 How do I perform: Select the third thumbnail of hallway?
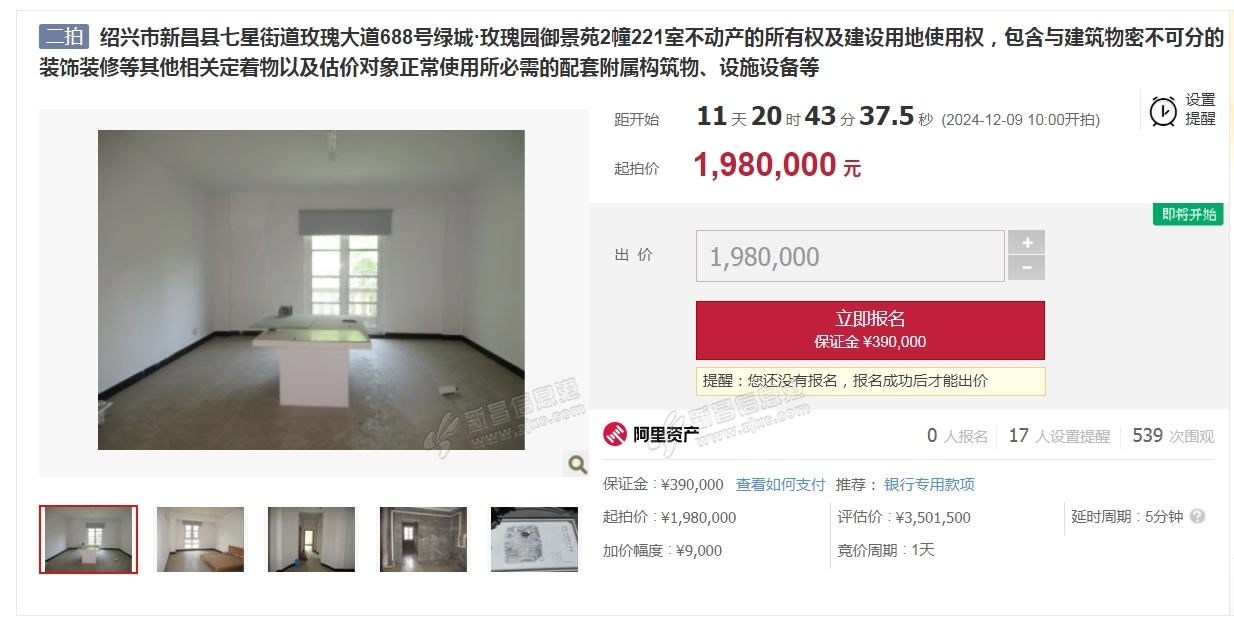coord(311,539)
